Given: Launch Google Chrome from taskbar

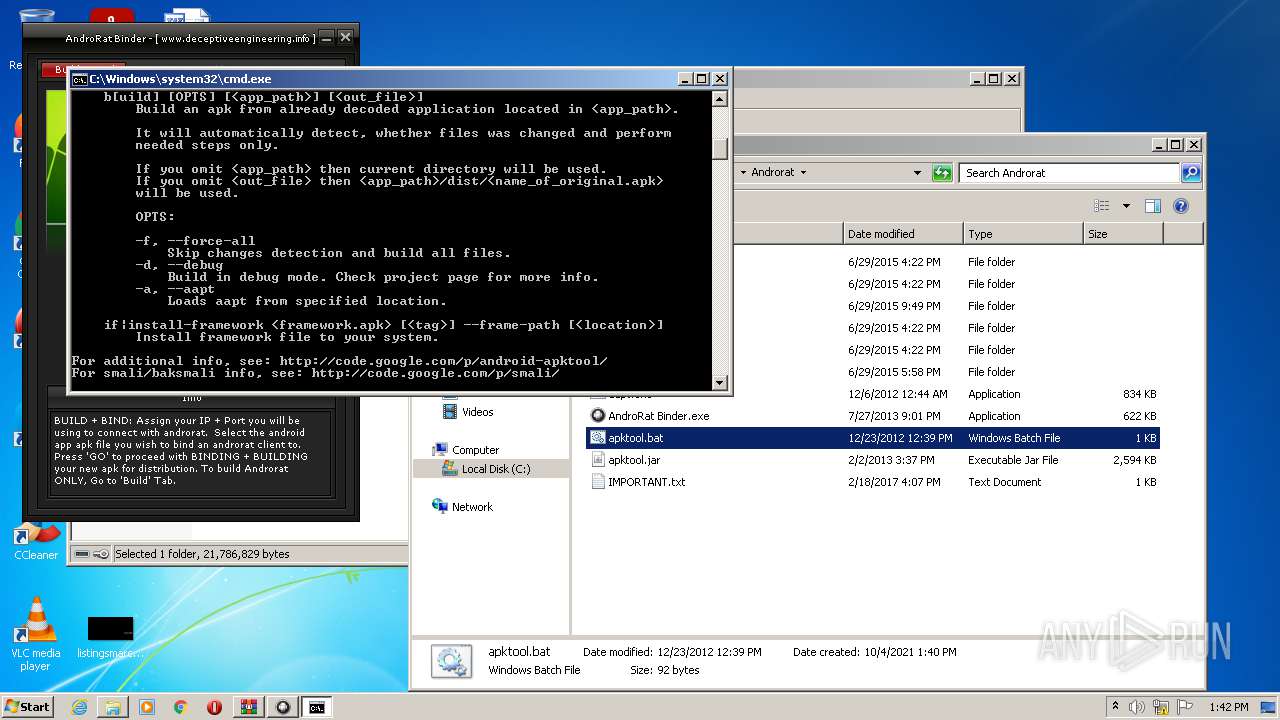Looking at the screenshot, I should [x=180, y=707].
